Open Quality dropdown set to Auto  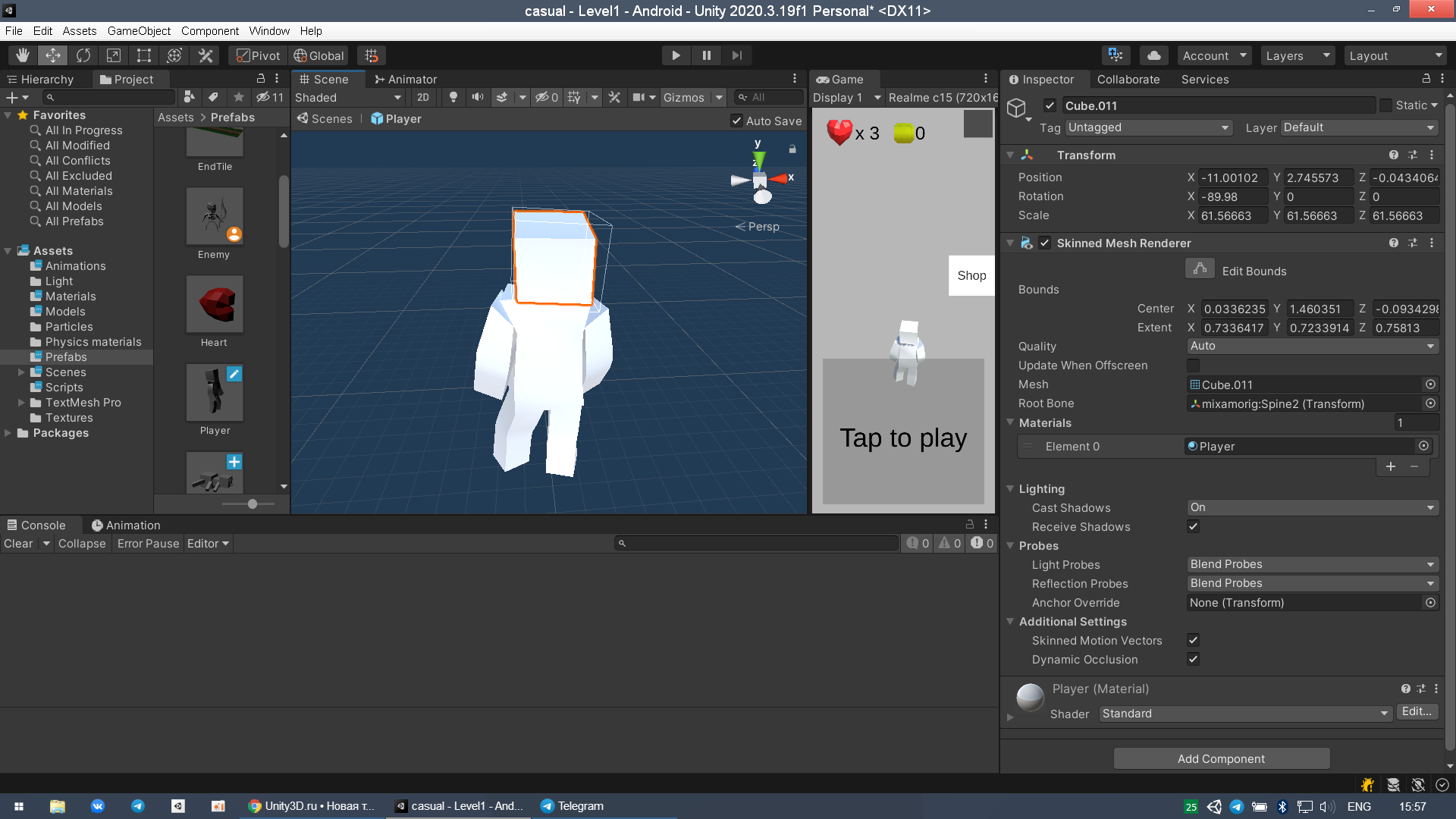1312,346
